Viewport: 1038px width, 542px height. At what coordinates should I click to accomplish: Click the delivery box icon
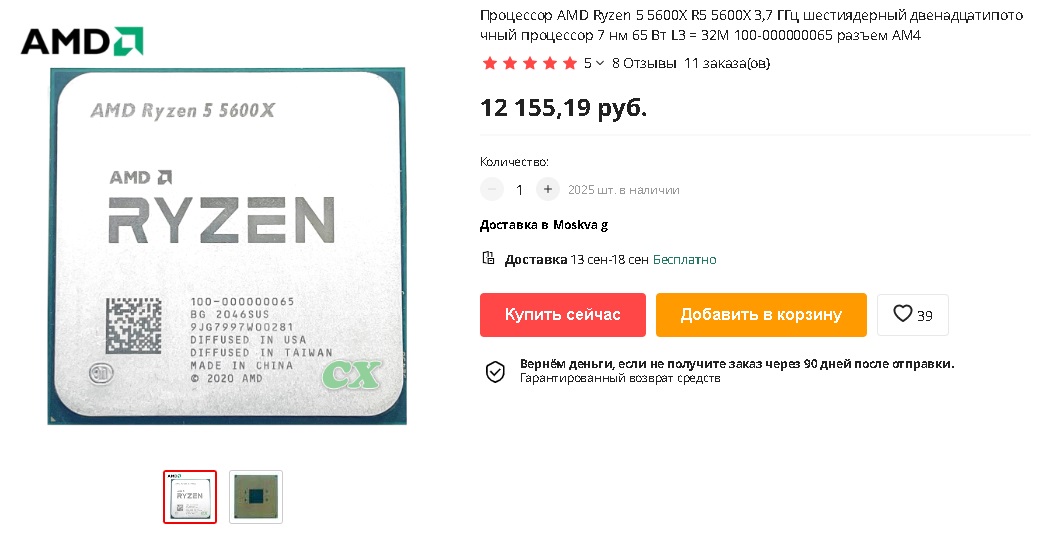[x=489, y=258]
